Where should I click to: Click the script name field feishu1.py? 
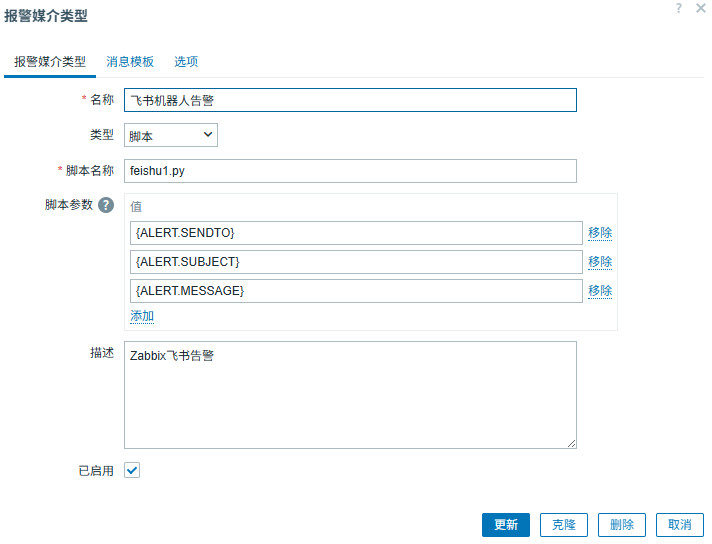click(350, 171)
